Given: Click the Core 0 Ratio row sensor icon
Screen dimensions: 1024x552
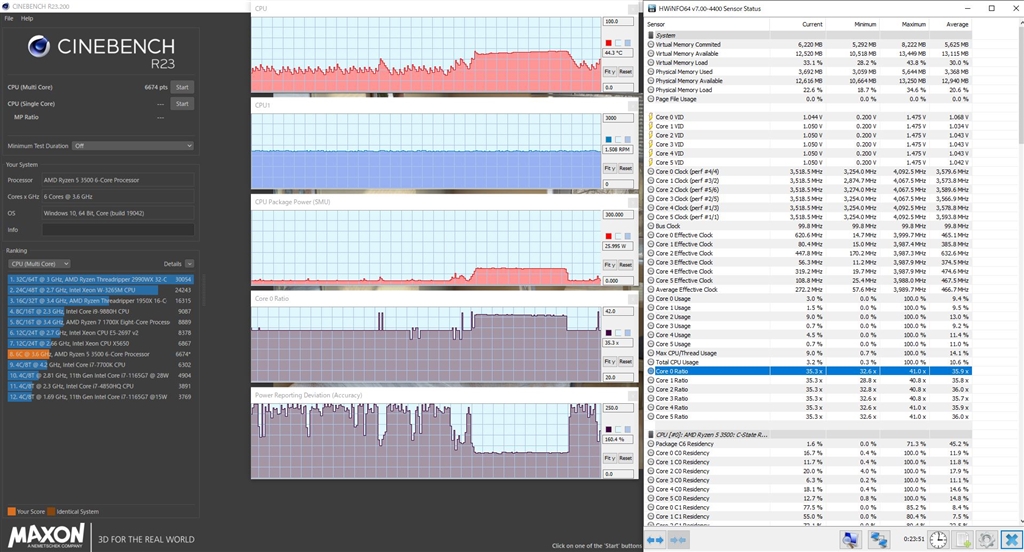Looking at the screenshot, I should [x=650, y=371].
